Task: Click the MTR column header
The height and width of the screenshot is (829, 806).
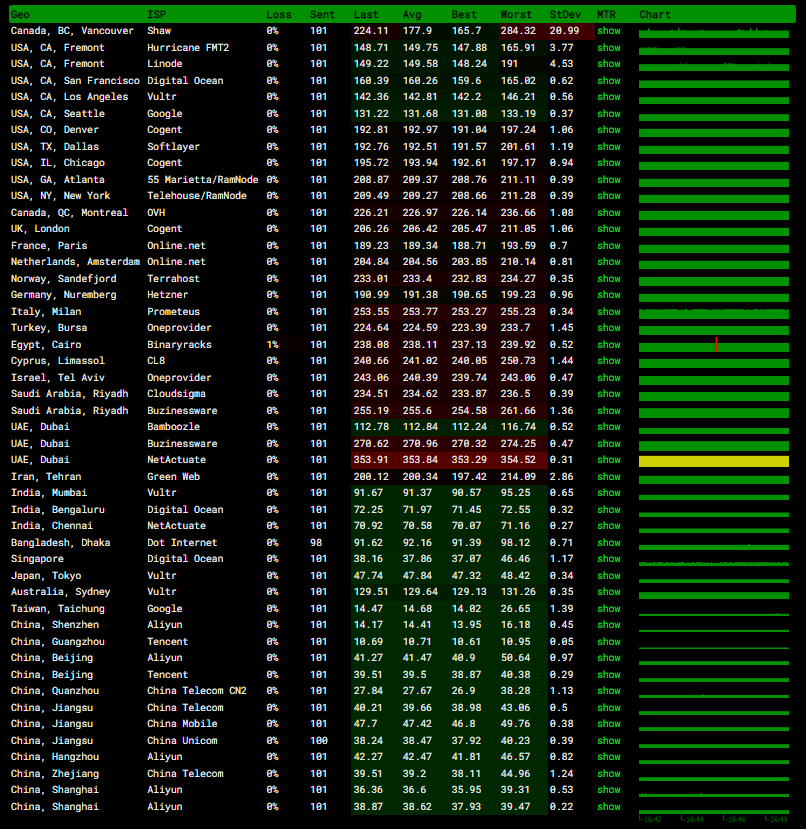Action: point(606,14)
